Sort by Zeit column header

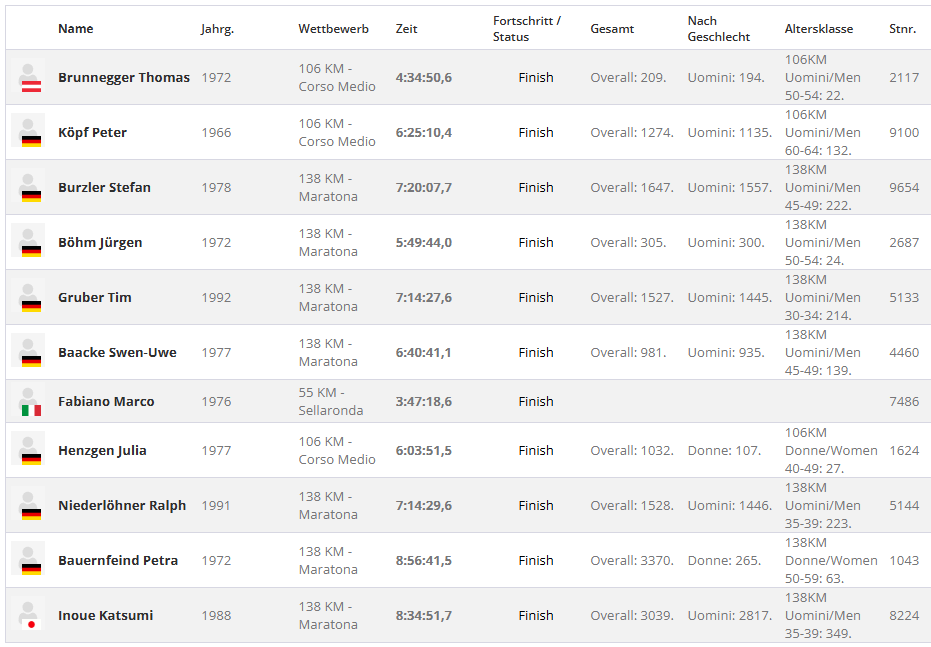click(407, 28)
